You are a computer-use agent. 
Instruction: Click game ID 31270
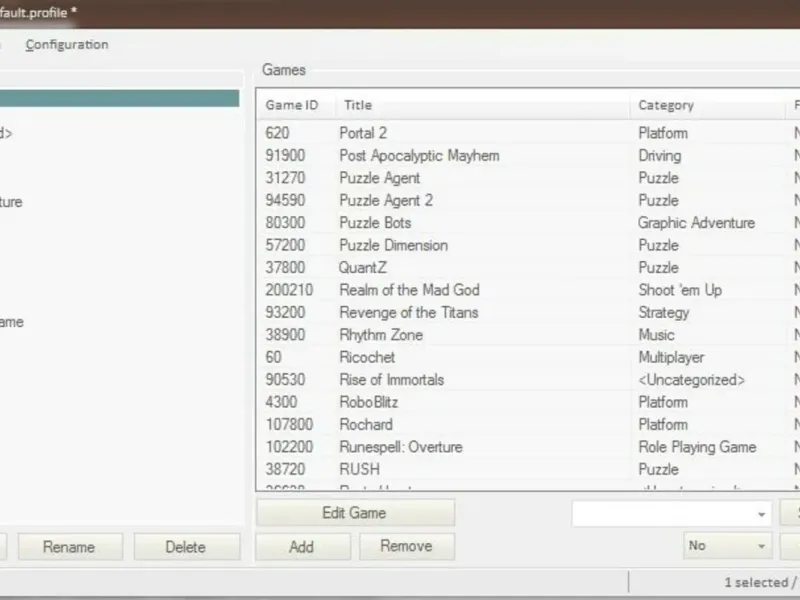[x=285, y=178]
